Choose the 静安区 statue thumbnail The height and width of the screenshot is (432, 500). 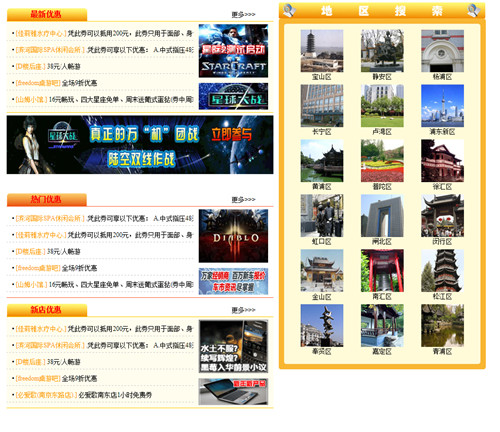pos(382,51)
